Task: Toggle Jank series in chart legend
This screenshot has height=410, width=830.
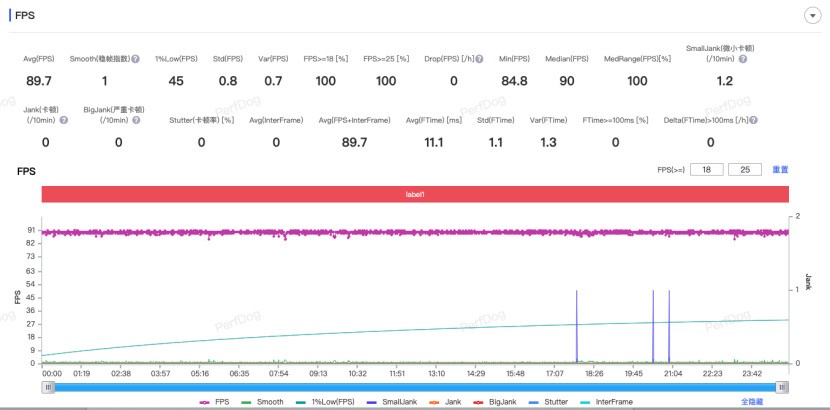Action: 447,400
